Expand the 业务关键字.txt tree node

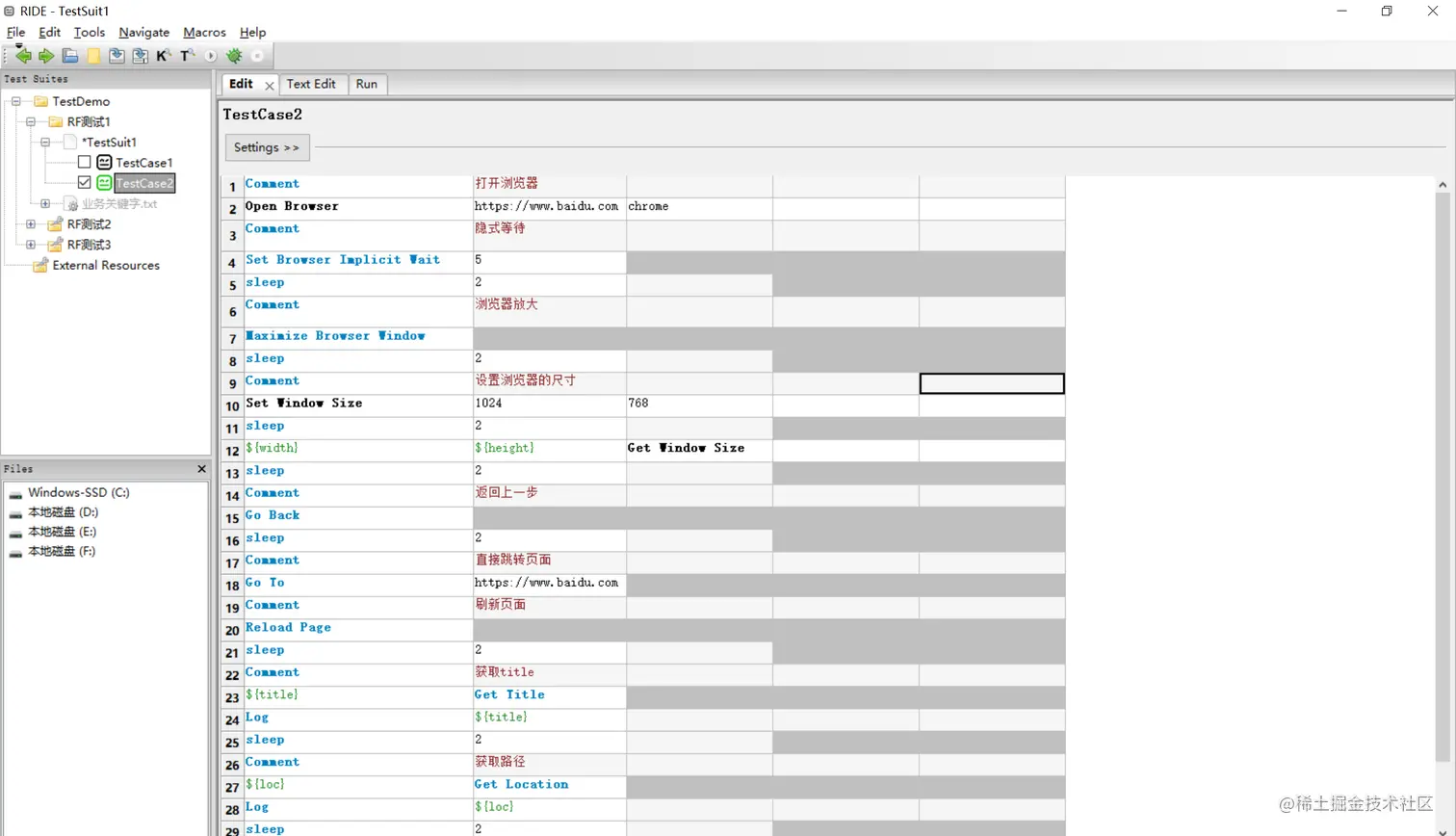tap(45, 204)
